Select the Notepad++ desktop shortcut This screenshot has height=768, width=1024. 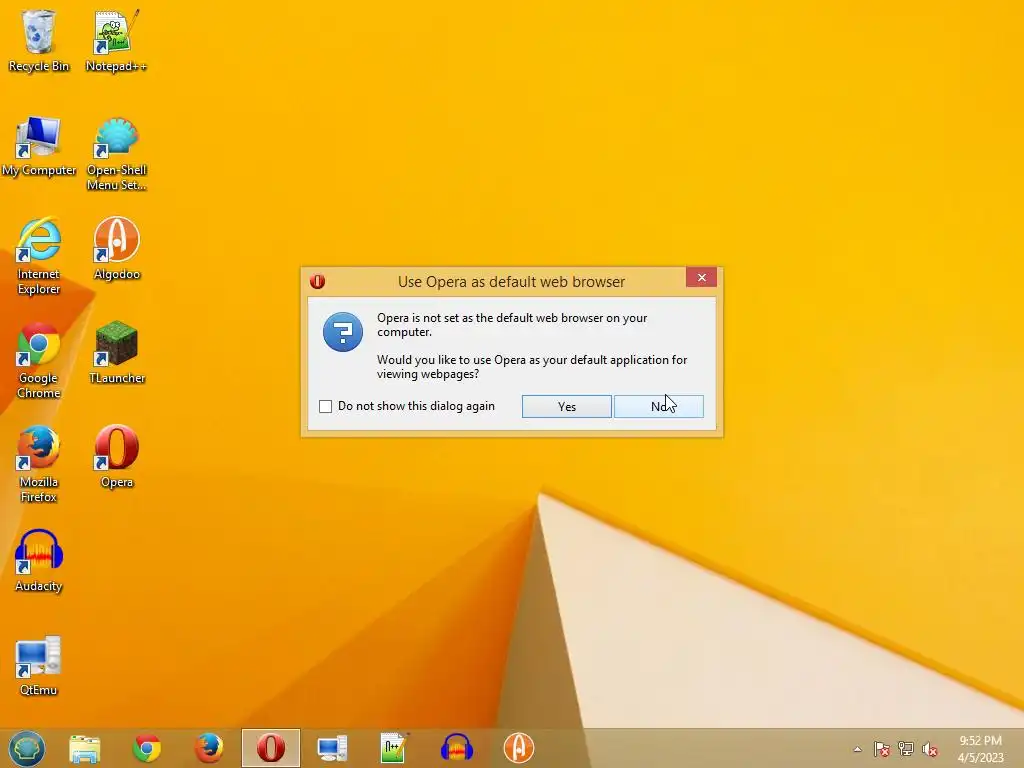[x=116, y=39]
